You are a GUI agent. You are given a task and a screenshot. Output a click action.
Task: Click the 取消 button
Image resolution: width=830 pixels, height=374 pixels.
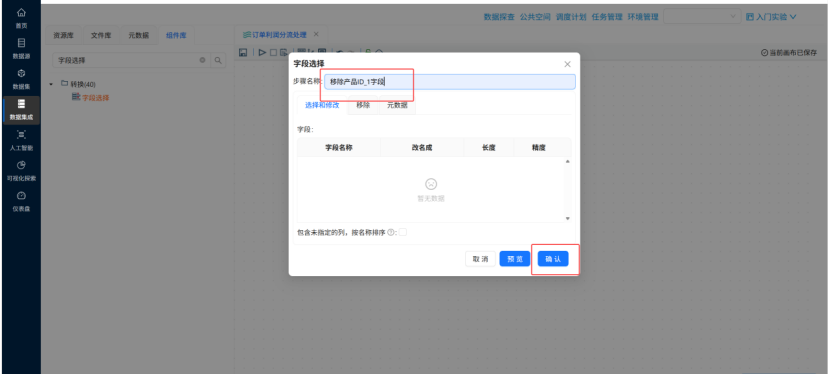(480, 259)
